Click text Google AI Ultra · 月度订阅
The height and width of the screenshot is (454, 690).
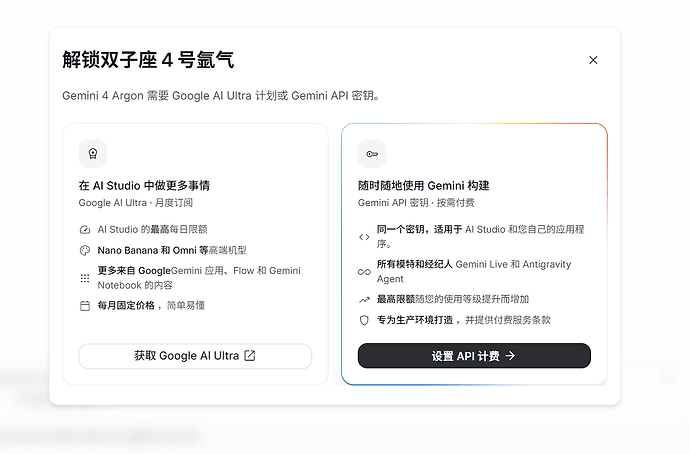click(136, 203)
